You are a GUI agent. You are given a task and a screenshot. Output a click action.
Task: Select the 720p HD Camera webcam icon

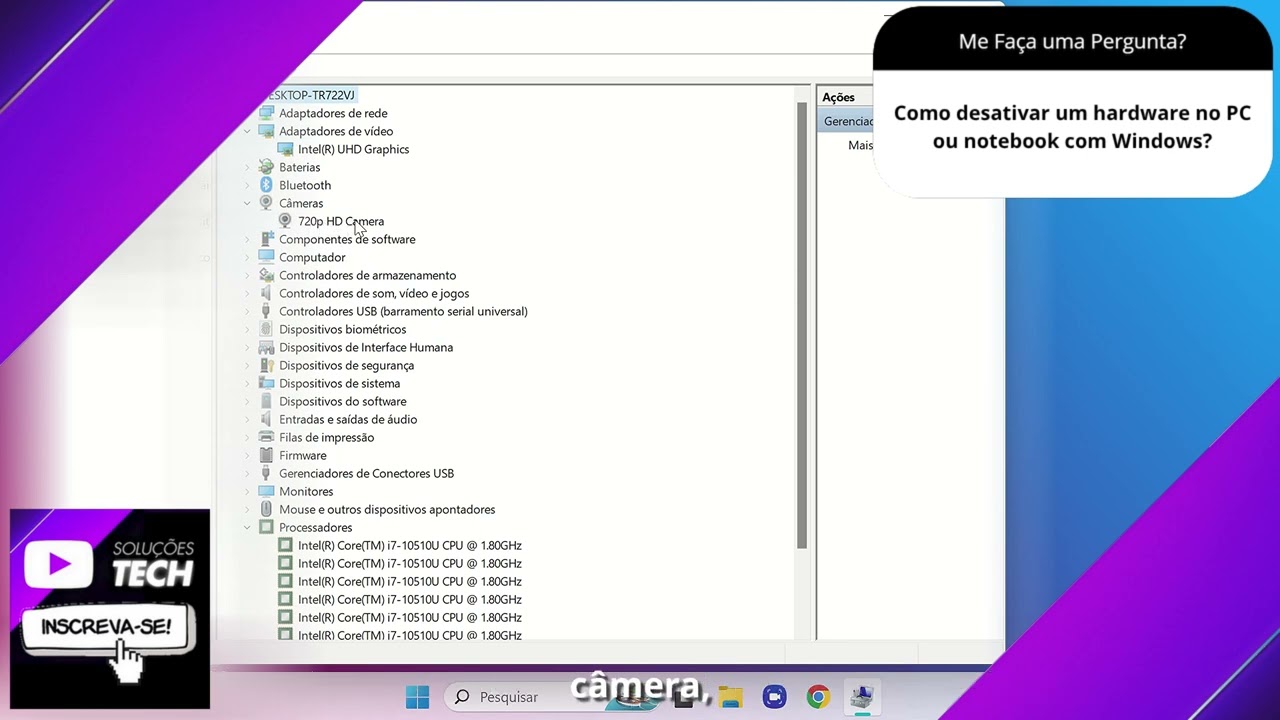point(285,221)
